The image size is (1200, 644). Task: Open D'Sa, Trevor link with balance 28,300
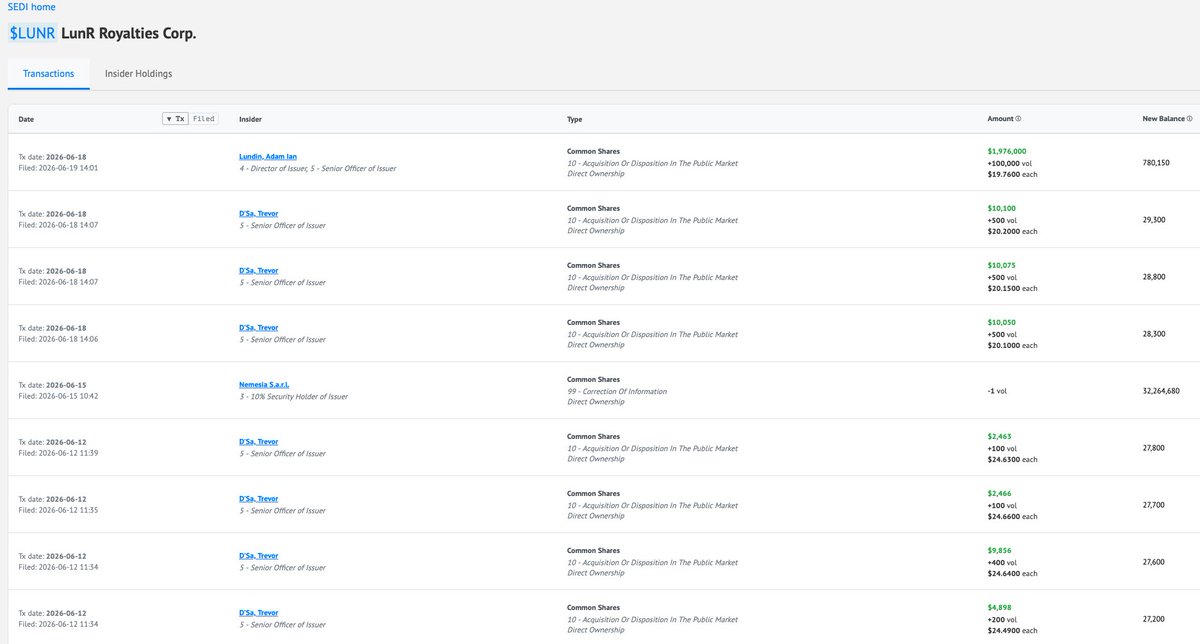click(x=258, y=328)
